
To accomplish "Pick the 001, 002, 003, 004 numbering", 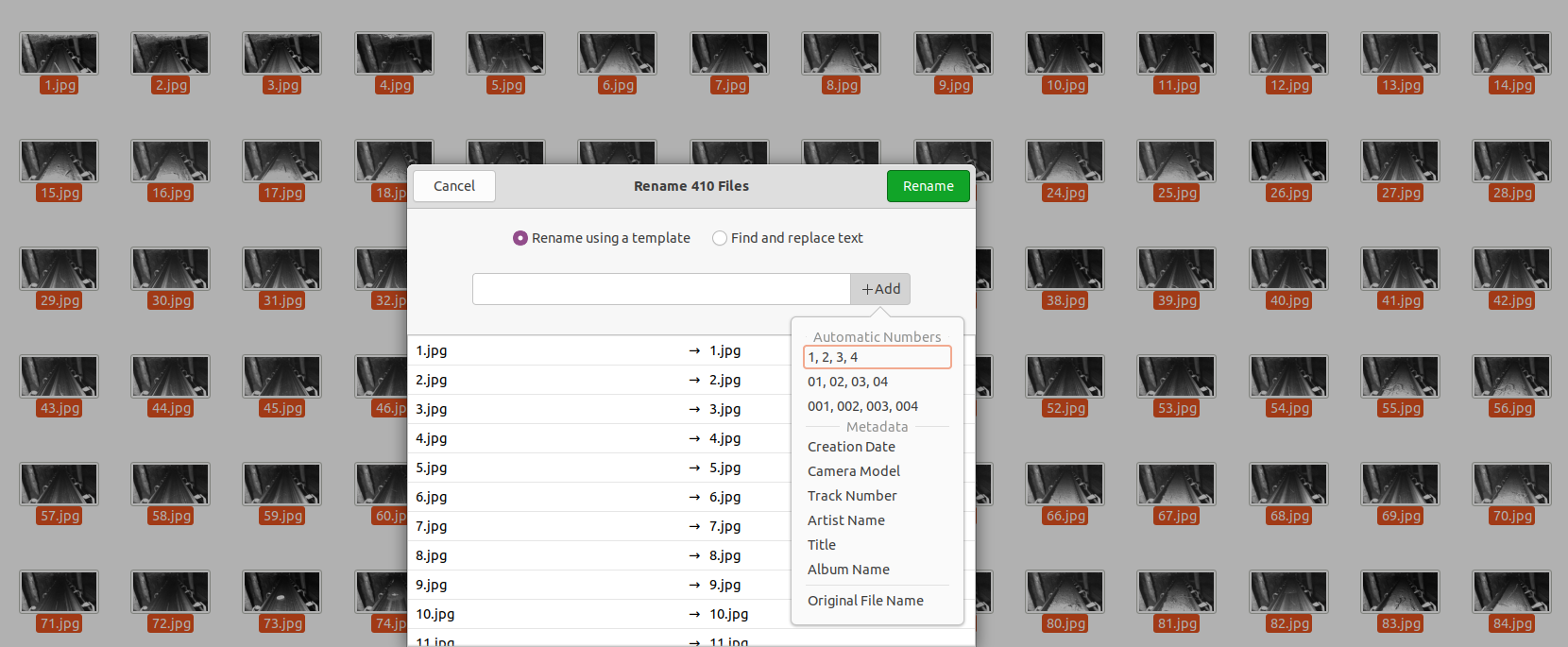I will tap(862, 406).
